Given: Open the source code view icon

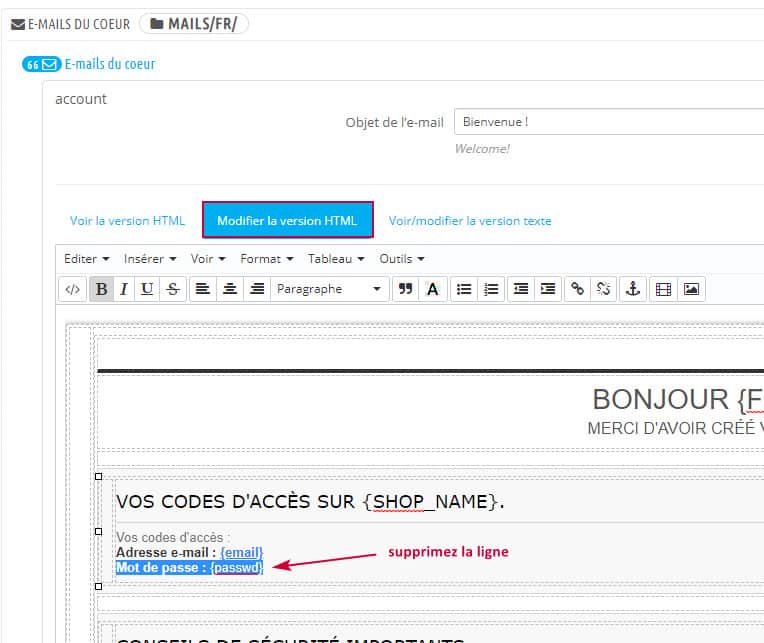Looking at the screenshot, I should (72, 289).
